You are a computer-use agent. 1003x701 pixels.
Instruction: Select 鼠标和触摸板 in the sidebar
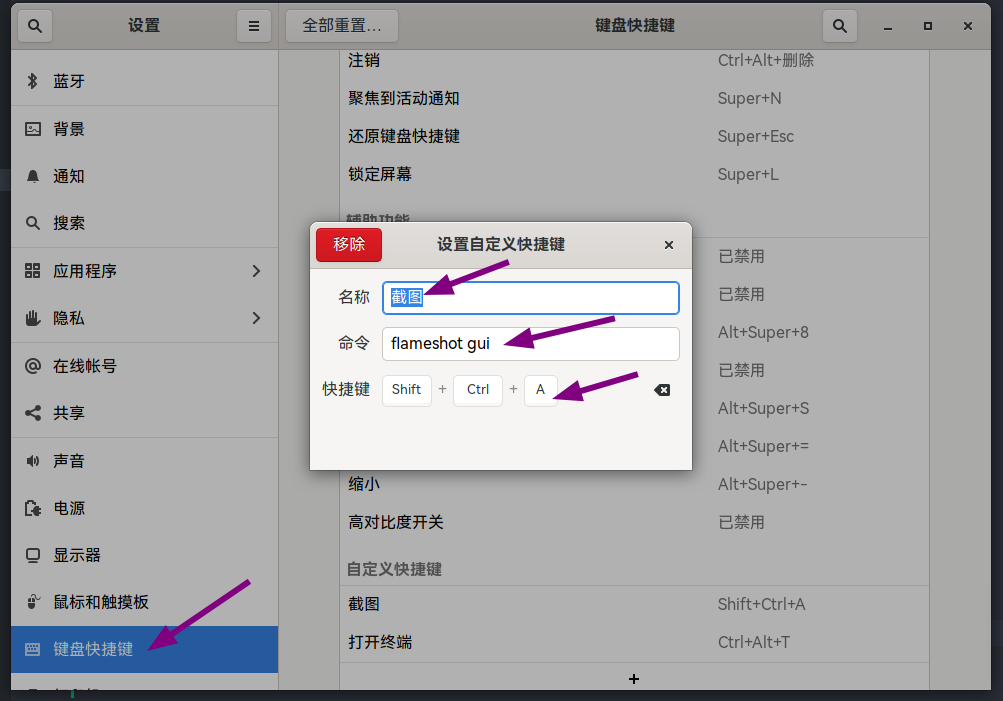(x=100, y=602)
